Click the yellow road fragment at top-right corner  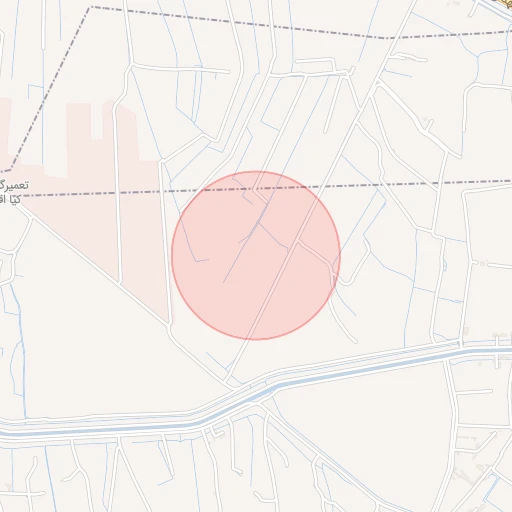coord(504,3)
